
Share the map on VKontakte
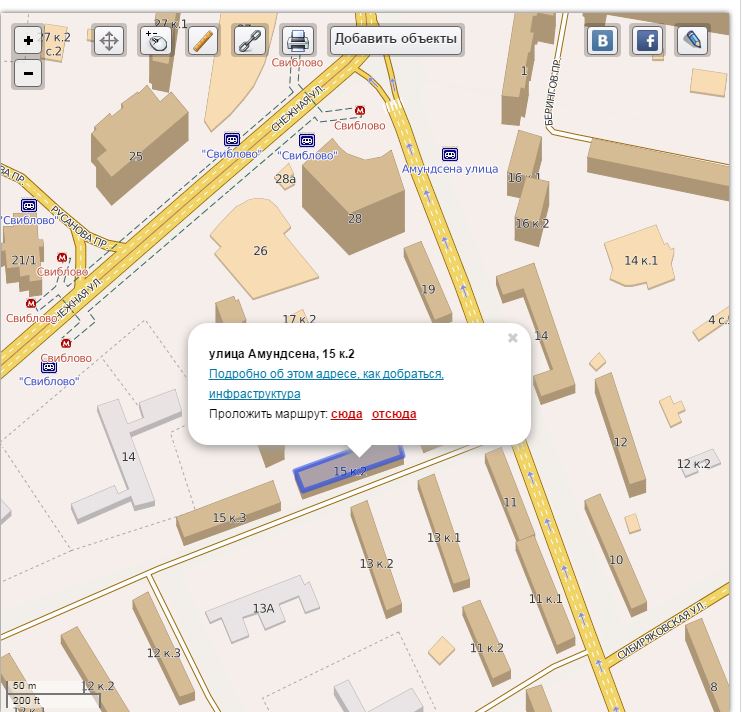[603, 40]
